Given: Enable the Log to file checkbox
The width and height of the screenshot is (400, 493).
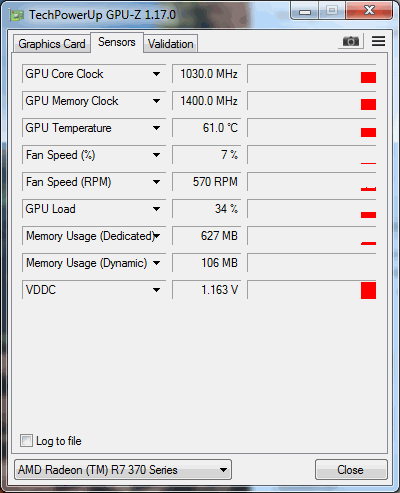Looking at the screenshot, I should click(x=26, y=440).
